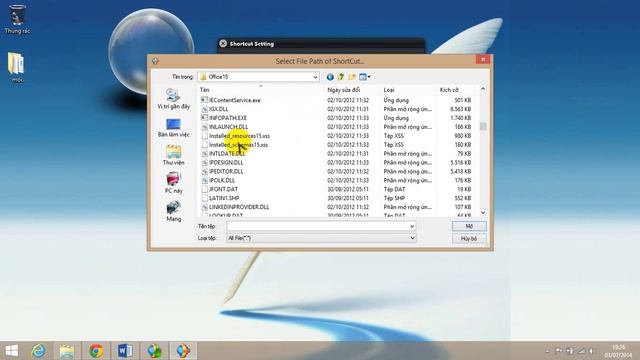640x360 pixels.
Task: Click the flag Action Center tray icon
Action: point(559,351)
